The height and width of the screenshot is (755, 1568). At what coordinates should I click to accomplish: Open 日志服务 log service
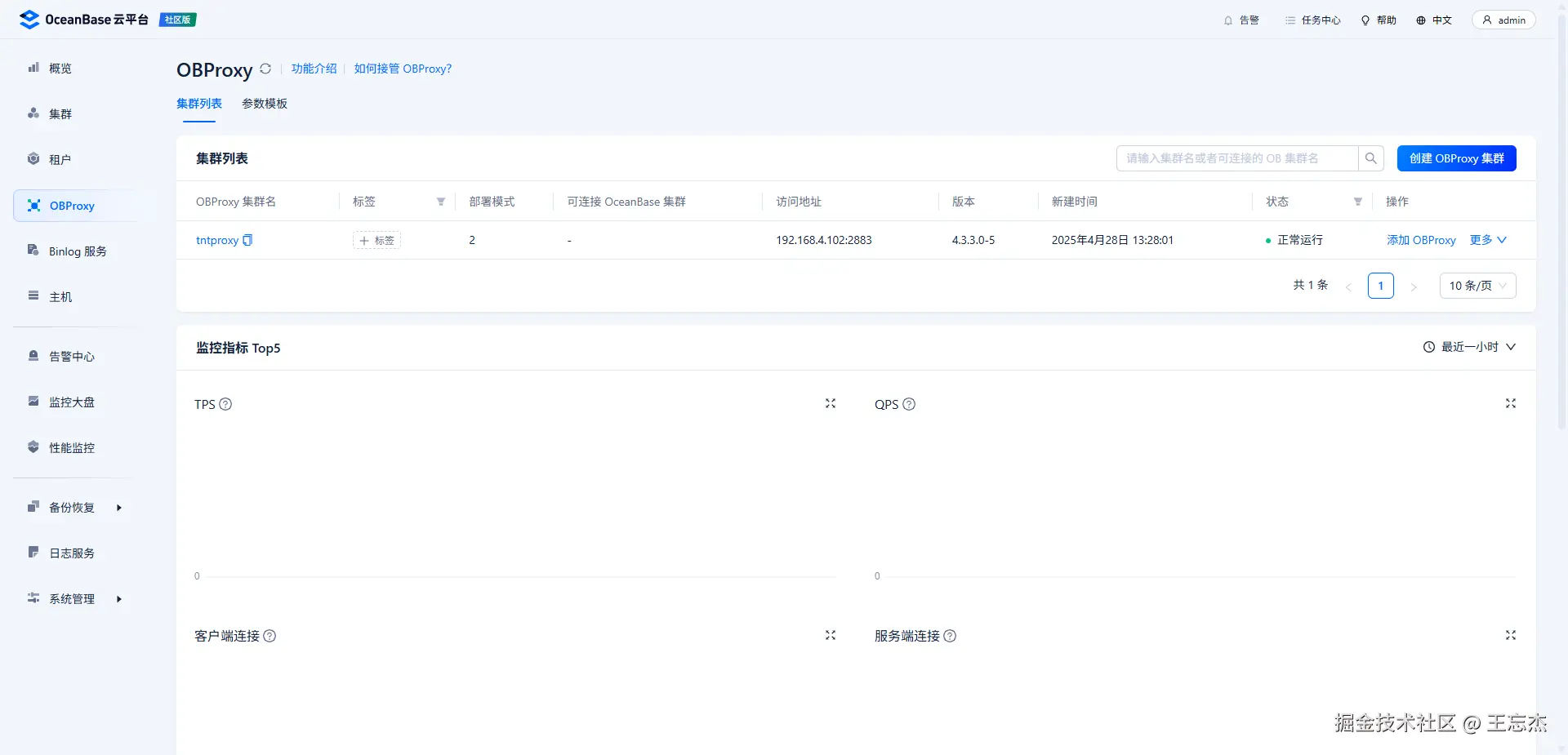point(72,553)
